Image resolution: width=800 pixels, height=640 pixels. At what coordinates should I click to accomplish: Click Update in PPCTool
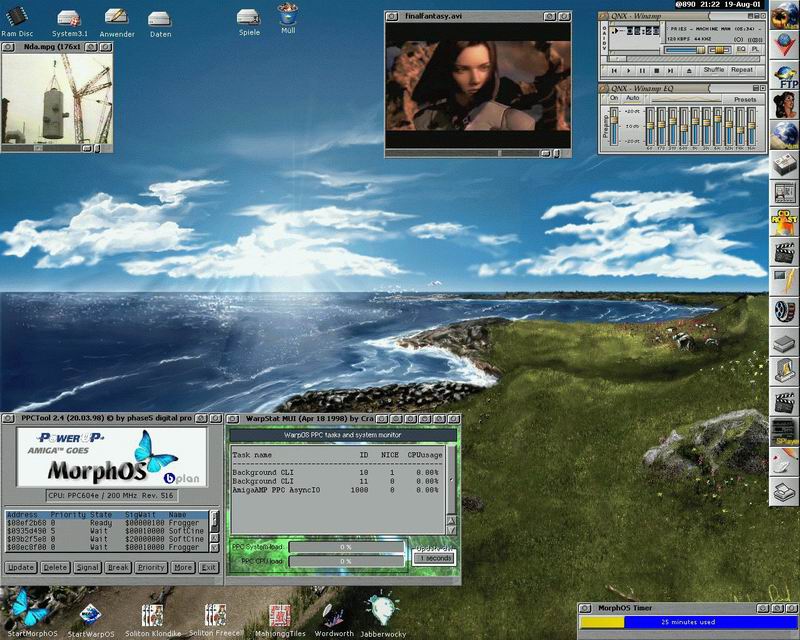pos(21,568)
